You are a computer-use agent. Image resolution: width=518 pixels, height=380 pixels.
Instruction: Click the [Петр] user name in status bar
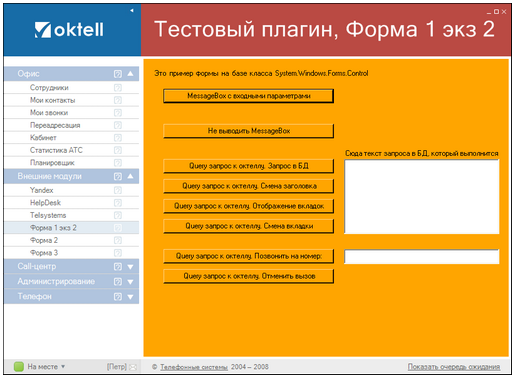pyautogui.click(x=117, y=367)
